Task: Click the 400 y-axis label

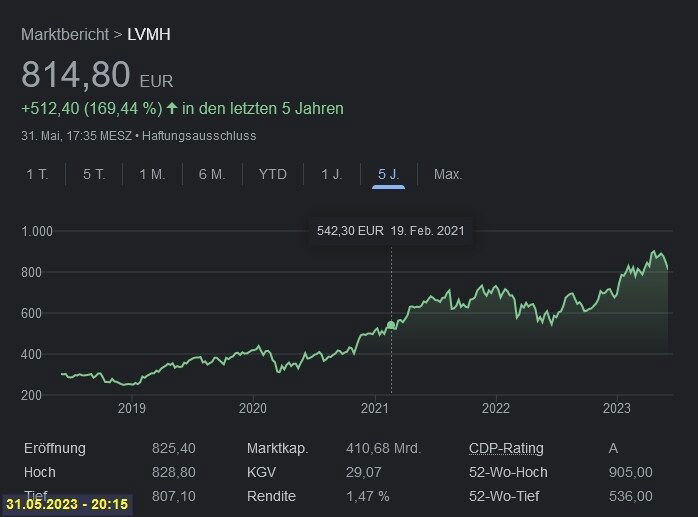Action: click(31, 354)
